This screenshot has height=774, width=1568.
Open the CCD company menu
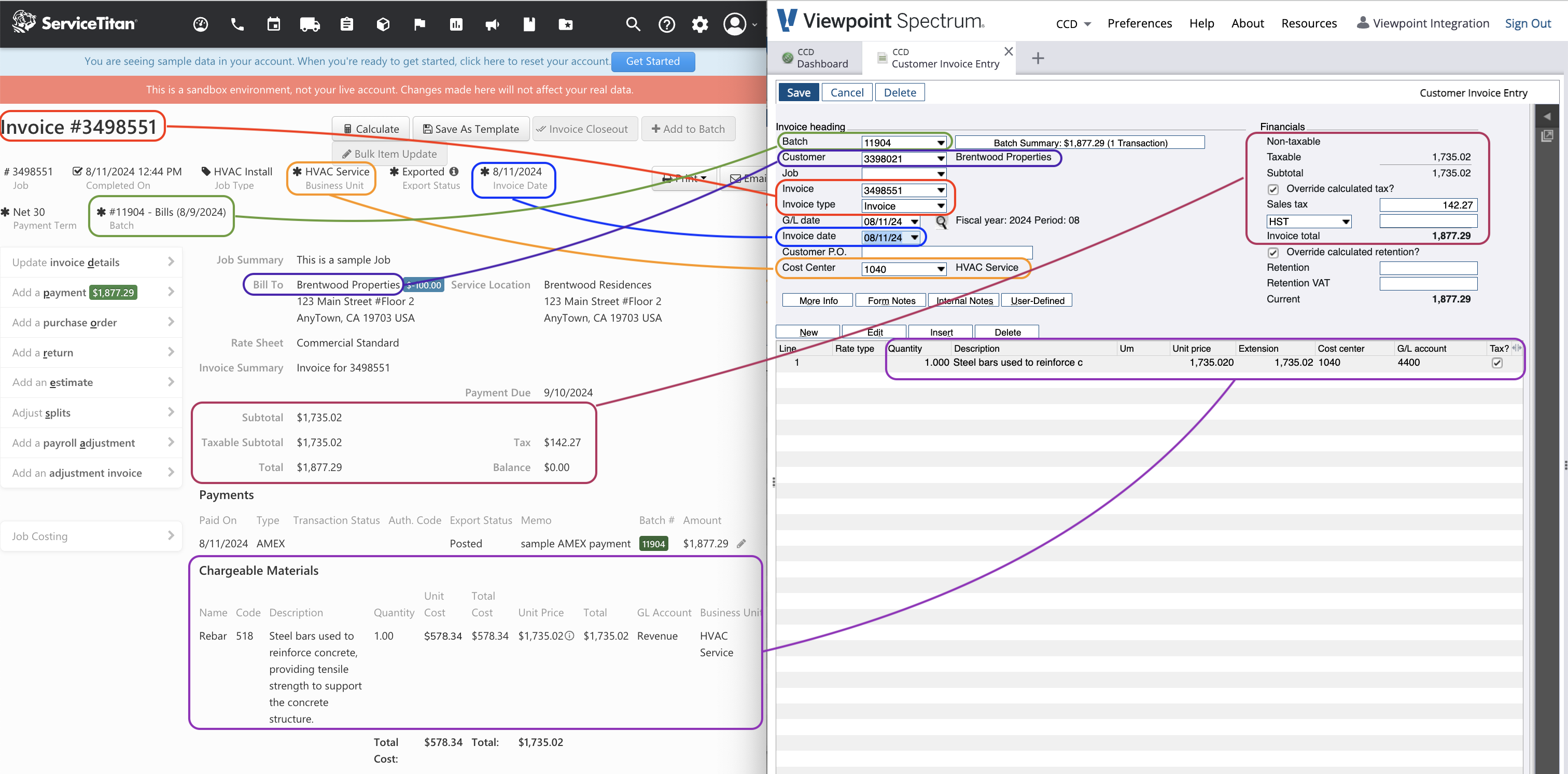click(1073, 24)
